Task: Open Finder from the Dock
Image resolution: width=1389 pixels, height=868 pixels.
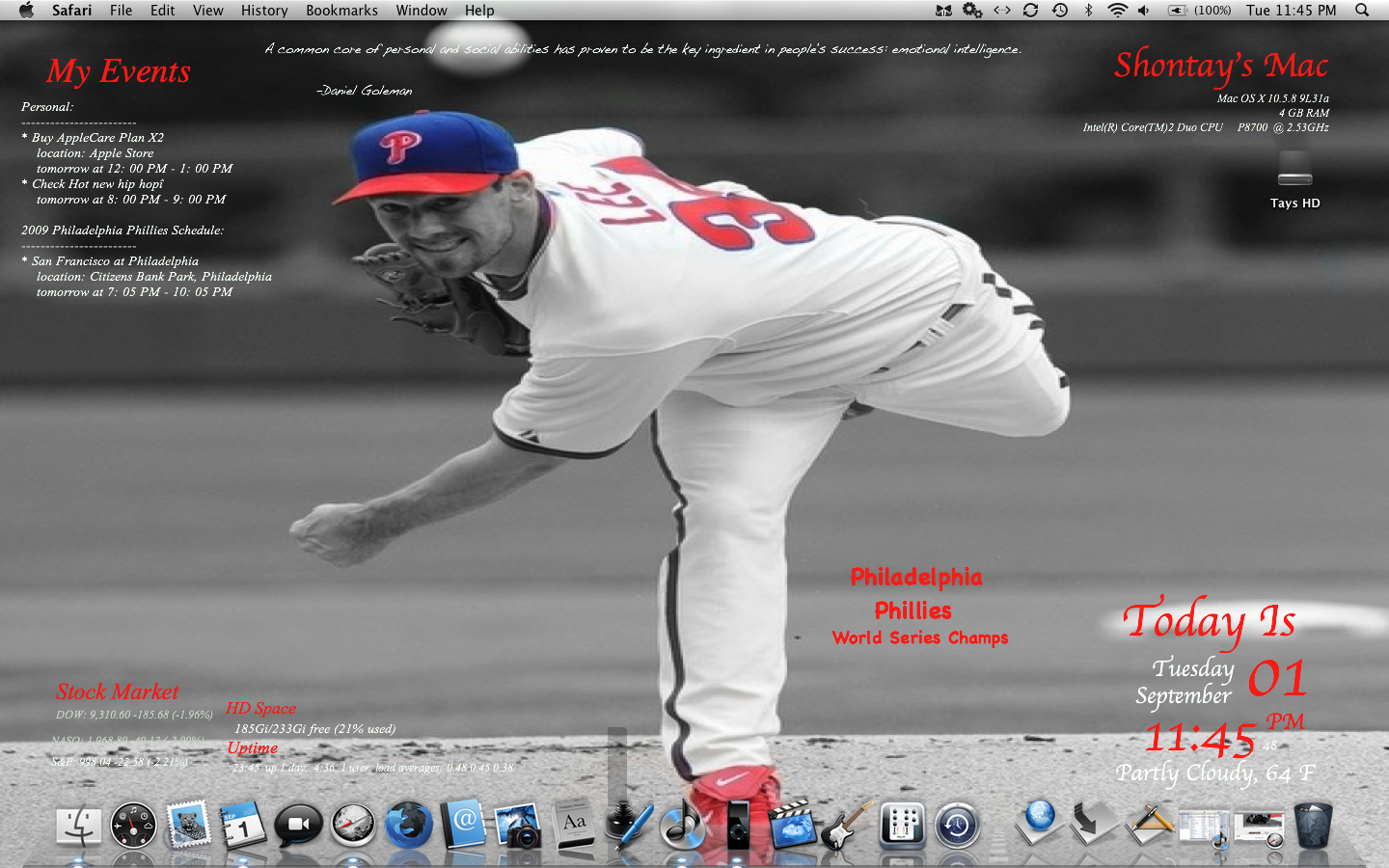Action: point(79,827)
